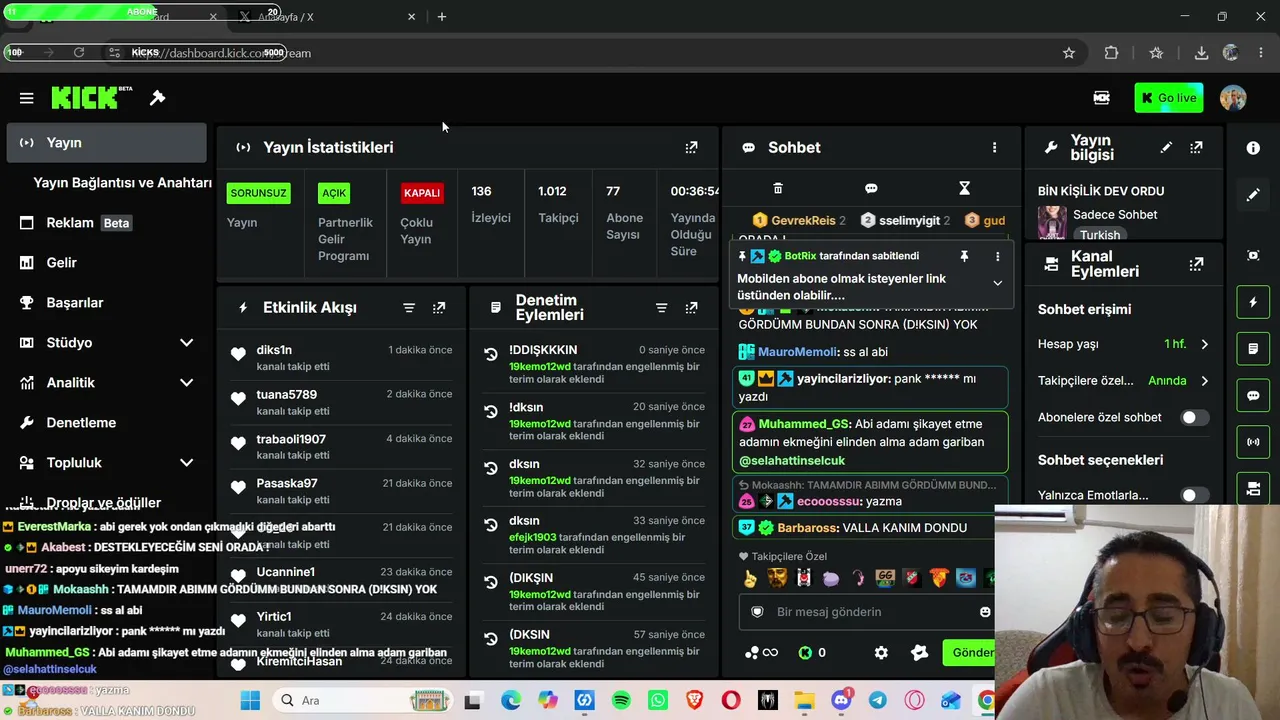Open the Denetleme sidebar item
Image resolution: width=1280 pixels, height=720 pixels.
(106, 423)
